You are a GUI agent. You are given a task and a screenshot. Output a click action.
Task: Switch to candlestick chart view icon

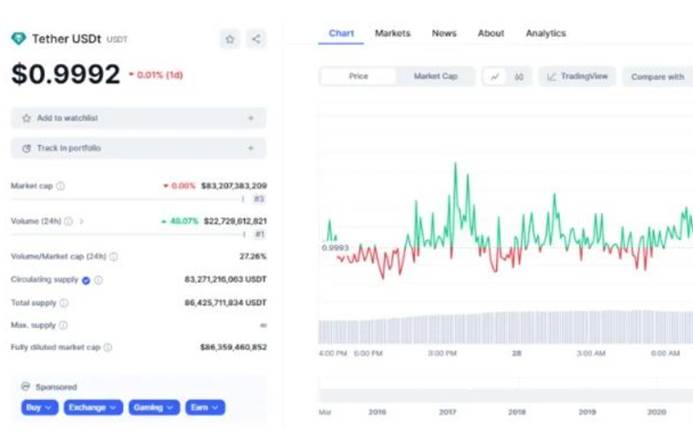[x=519, y=76]
